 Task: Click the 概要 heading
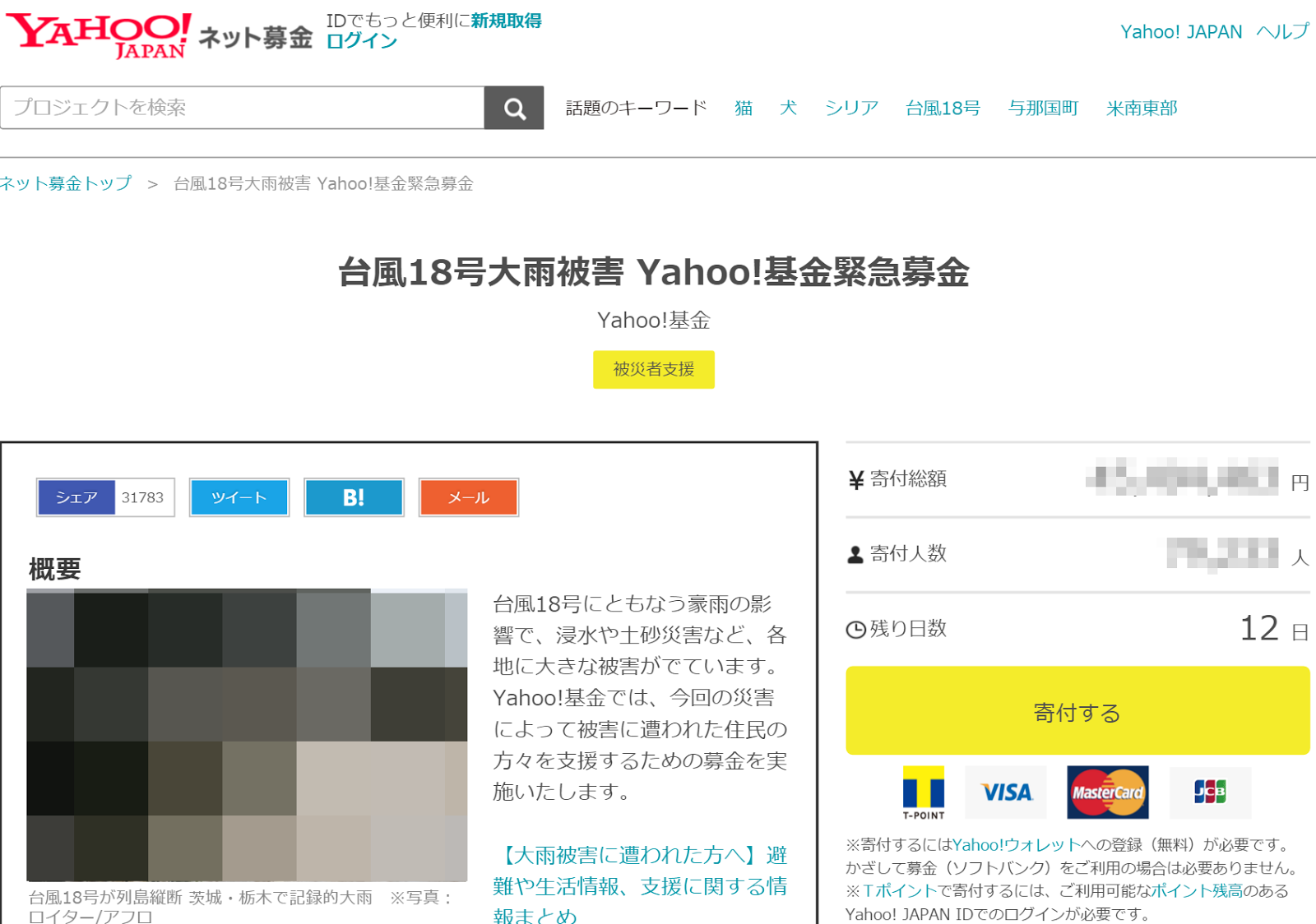[55, 569]
